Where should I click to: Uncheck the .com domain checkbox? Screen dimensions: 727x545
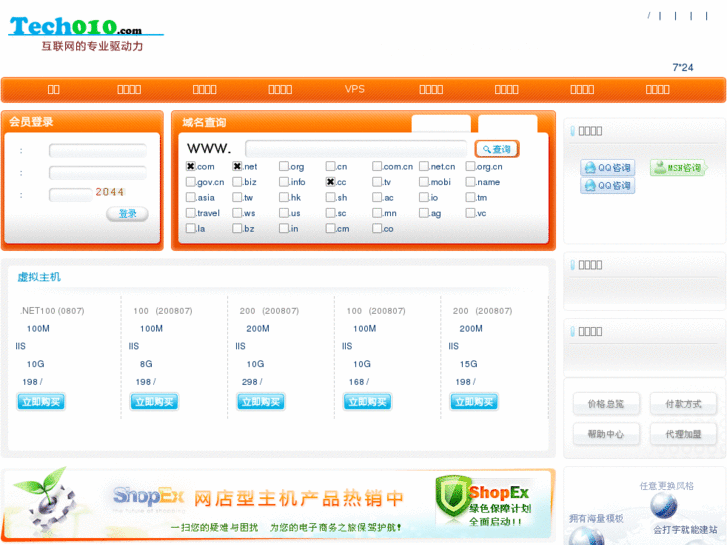pos(191,166)
